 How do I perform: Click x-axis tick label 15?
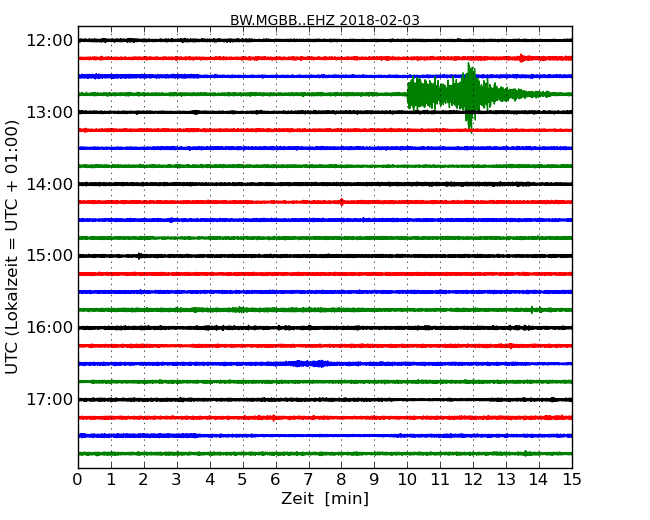tap(572, 480)
